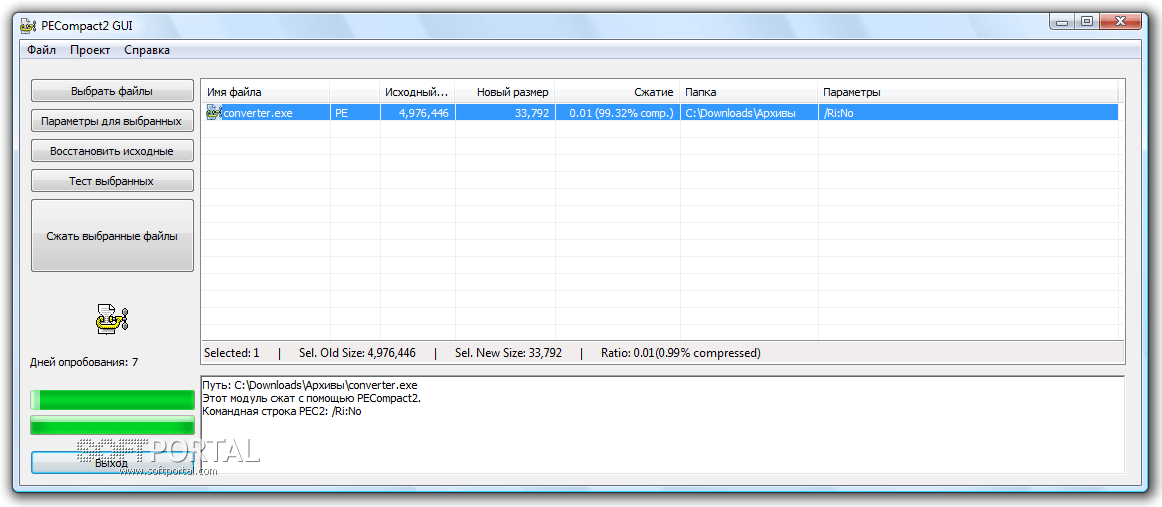Sort by Исходный size column header
The width and height of the screenshot is (1162, 507).
[418, 93]
